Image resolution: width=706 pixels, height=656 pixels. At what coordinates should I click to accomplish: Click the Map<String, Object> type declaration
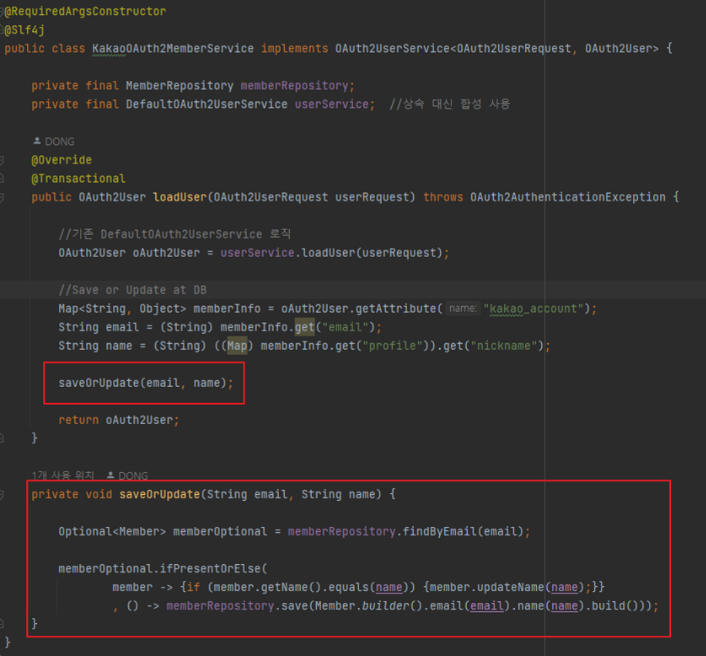(122, 309)
